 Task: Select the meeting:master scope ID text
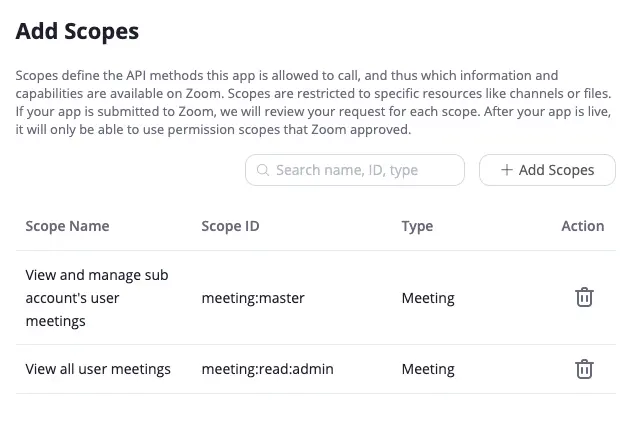point(253,298)
